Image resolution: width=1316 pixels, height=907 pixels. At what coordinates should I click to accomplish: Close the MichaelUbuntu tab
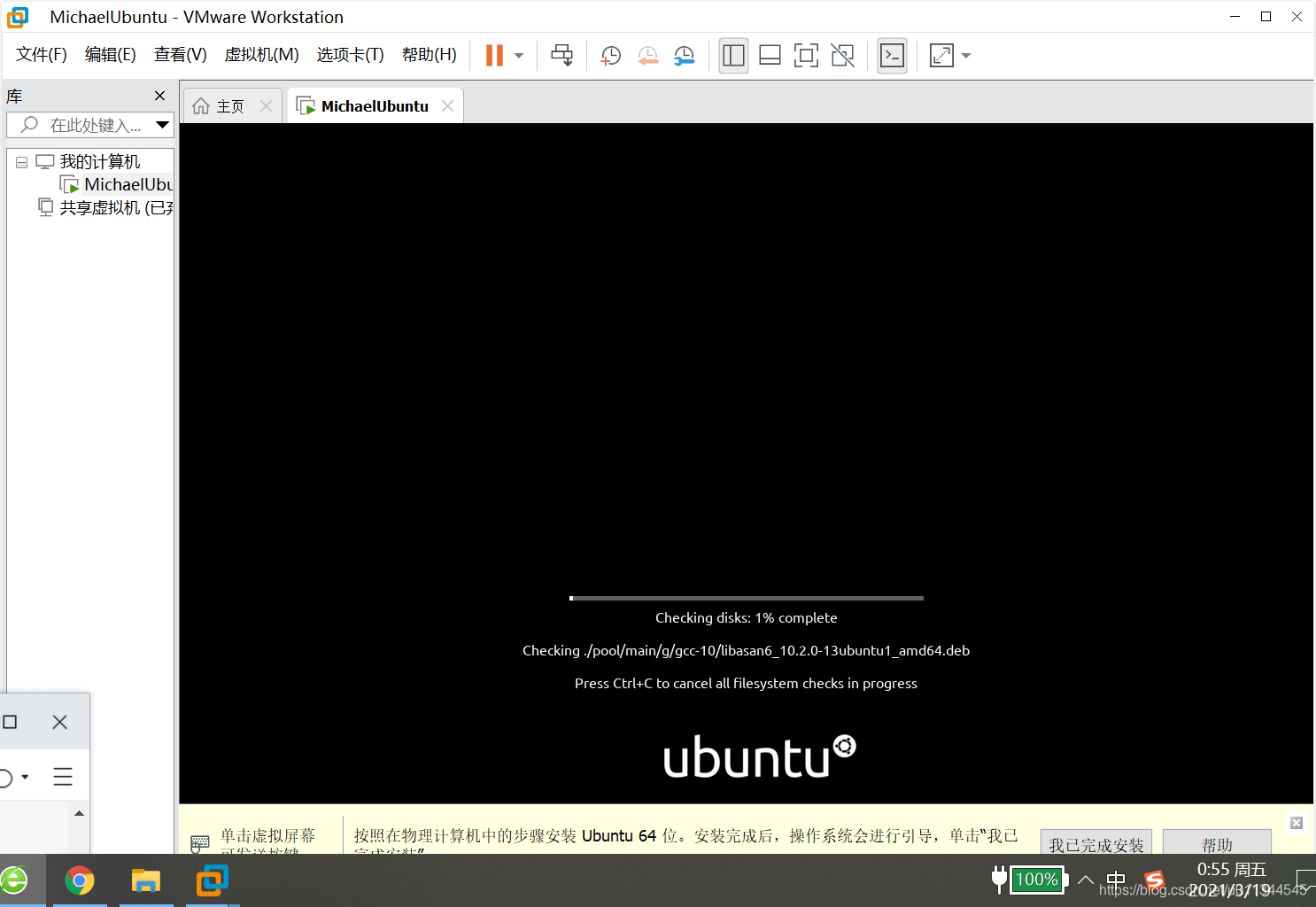(447, 106)
